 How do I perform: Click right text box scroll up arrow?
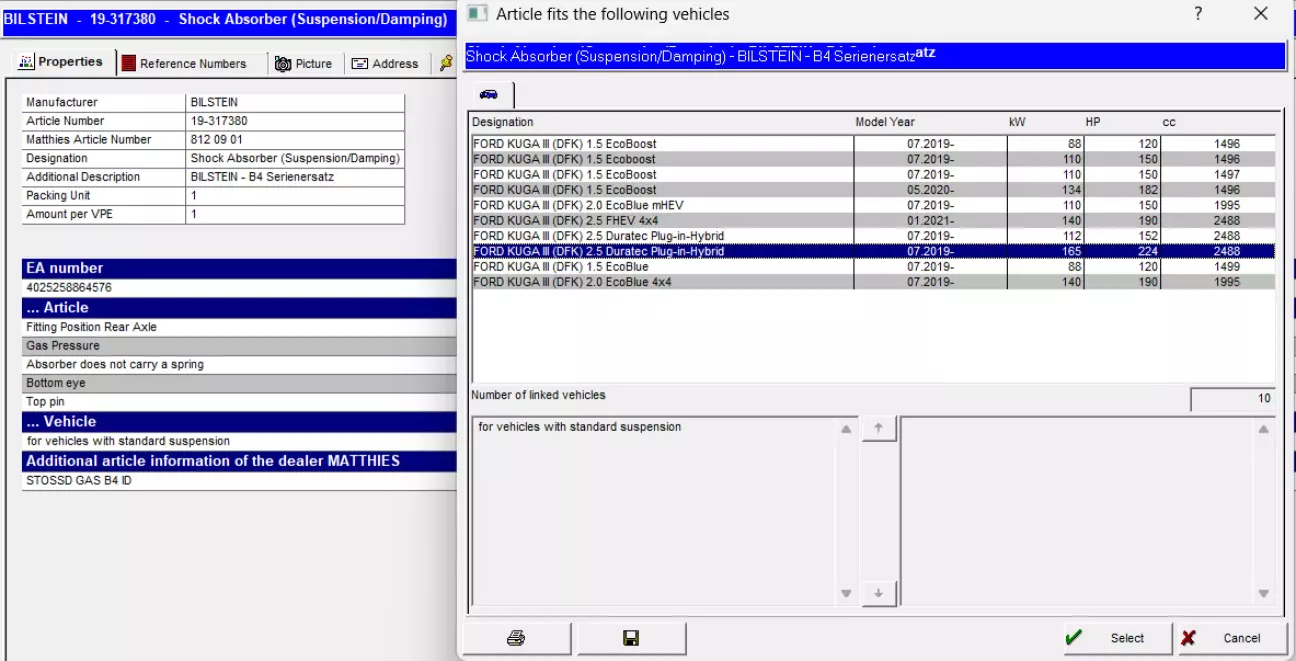point(1263,429)
